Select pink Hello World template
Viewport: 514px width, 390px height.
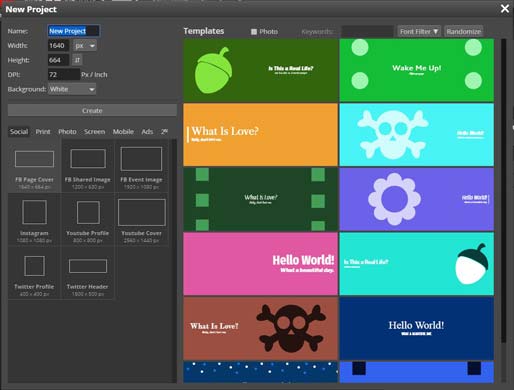click(x=261, y=264)
